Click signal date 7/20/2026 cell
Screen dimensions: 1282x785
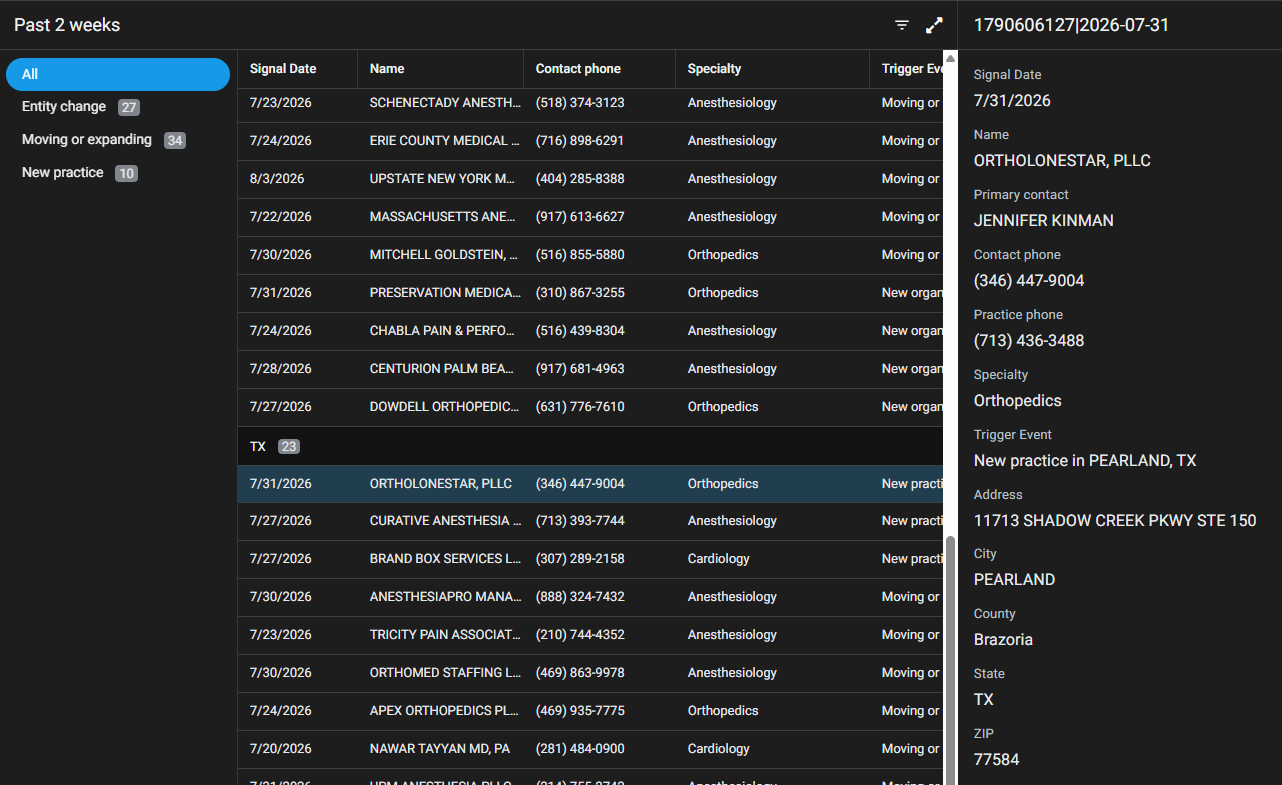click(280, 749)
